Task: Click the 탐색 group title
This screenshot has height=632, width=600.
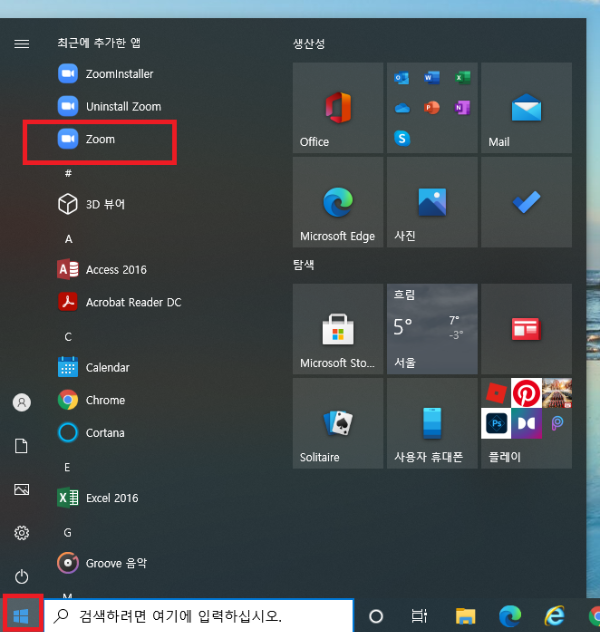Action: click(x=303, y=265)
